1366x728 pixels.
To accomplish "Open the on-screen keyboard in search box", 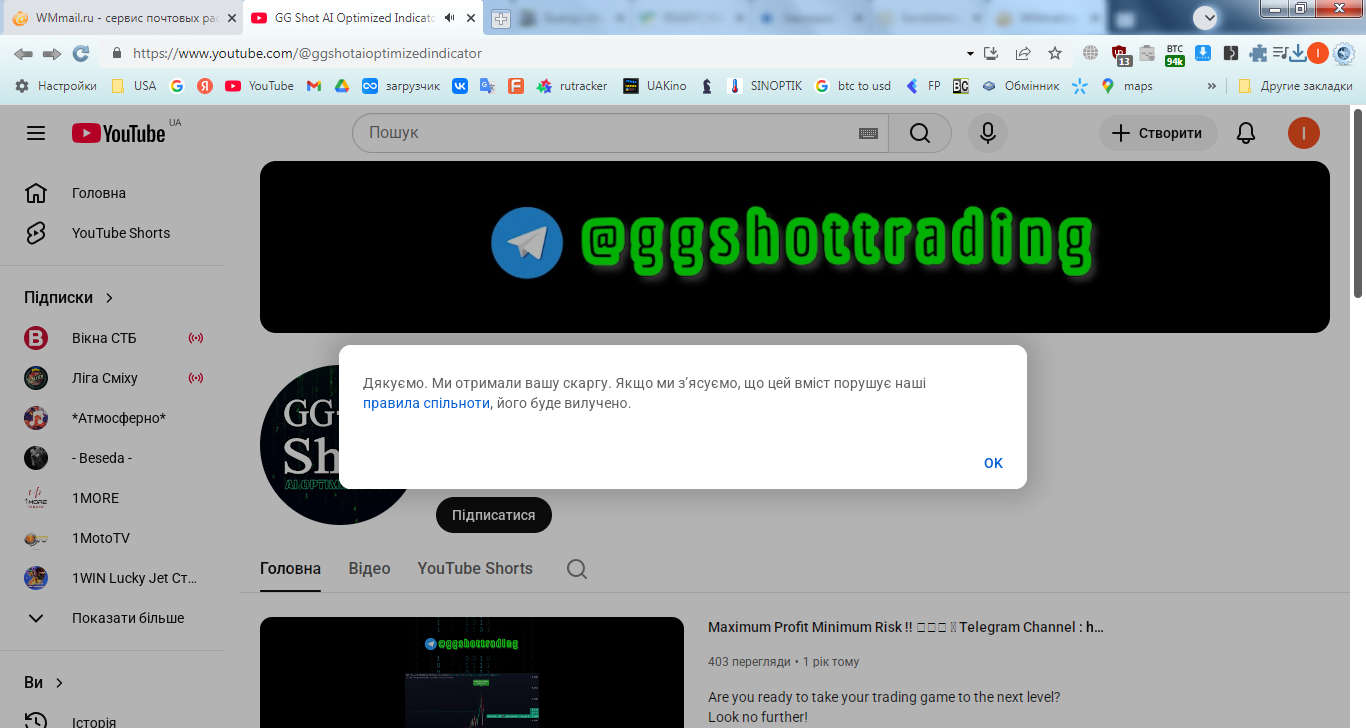I will [868, 133].
